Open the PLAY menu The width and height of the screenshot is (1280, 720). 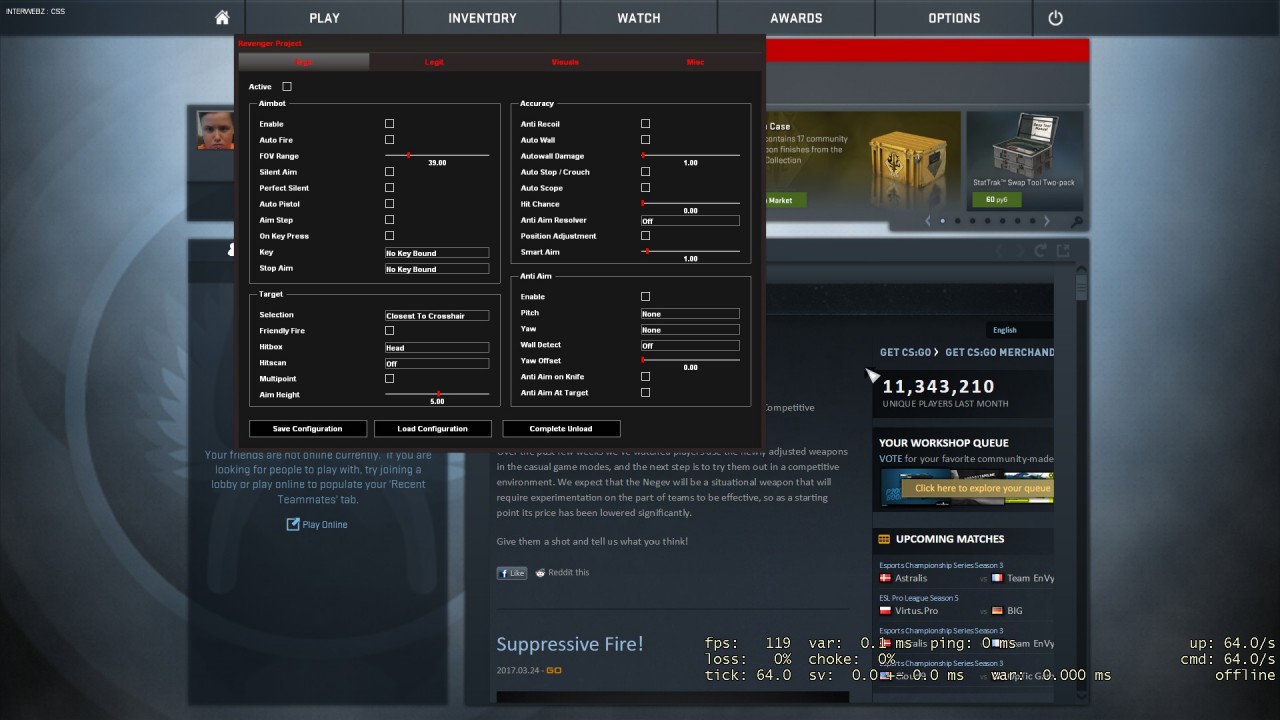click(x=324, y=18)
